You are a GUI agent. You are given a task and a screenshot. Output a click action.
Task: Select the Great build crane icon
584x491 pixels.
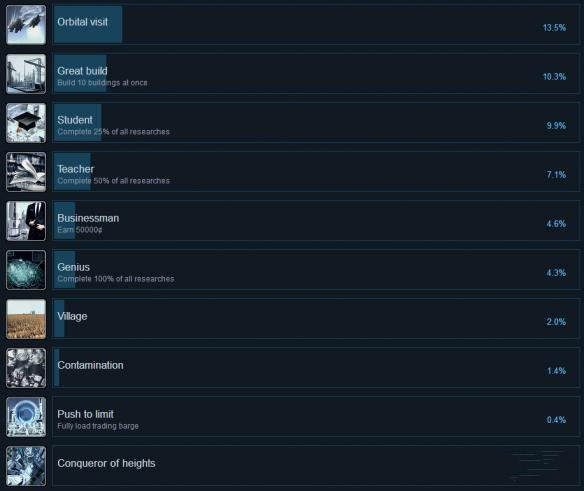(26, 74)
